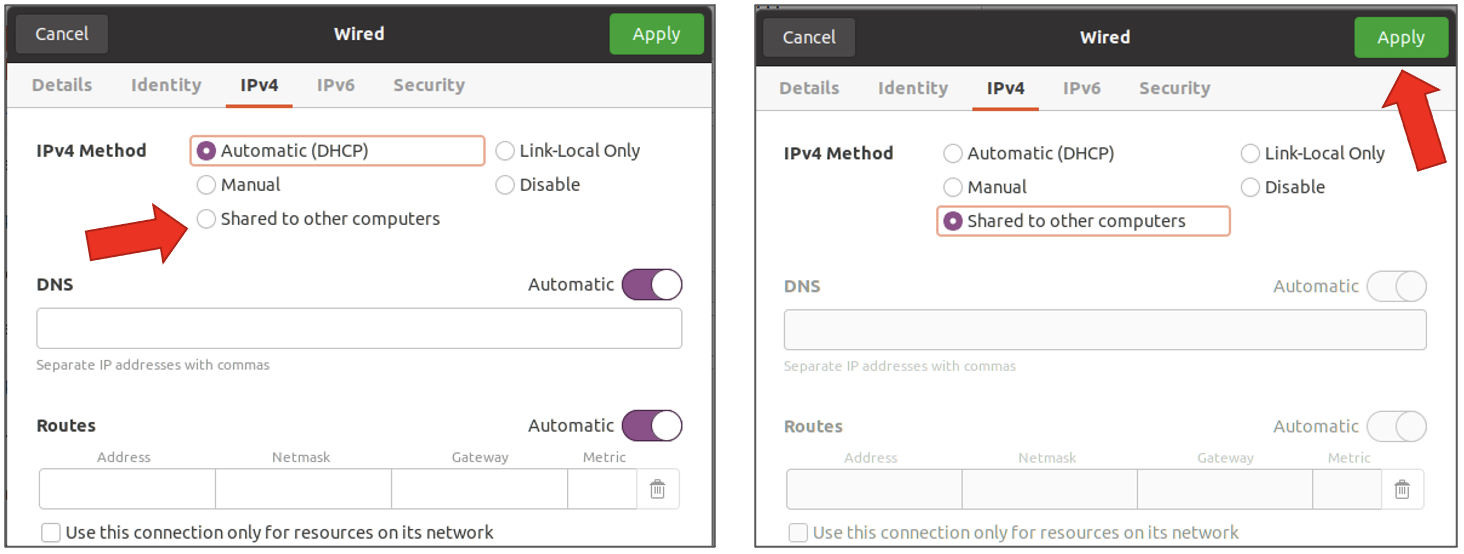Select Link-Local Only in right dialog

1250,154
